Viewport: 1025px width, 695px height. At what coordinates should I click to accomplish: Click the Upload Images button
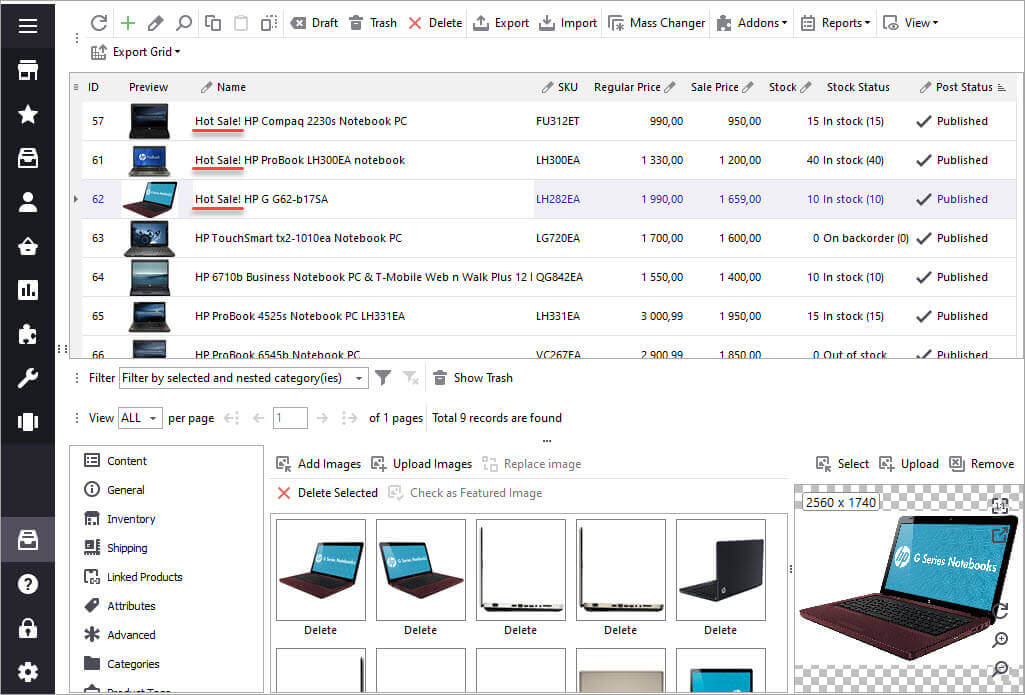pyautogui.click(x=422, y=464)
